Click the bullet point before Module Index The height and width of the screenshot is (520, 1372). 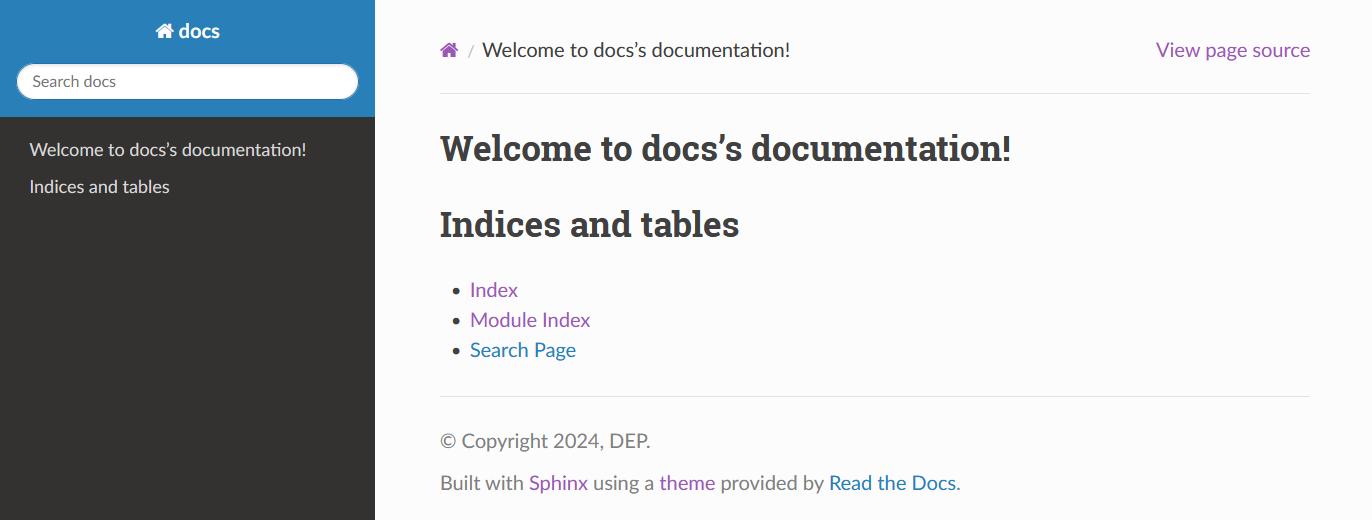pos(456,321)
